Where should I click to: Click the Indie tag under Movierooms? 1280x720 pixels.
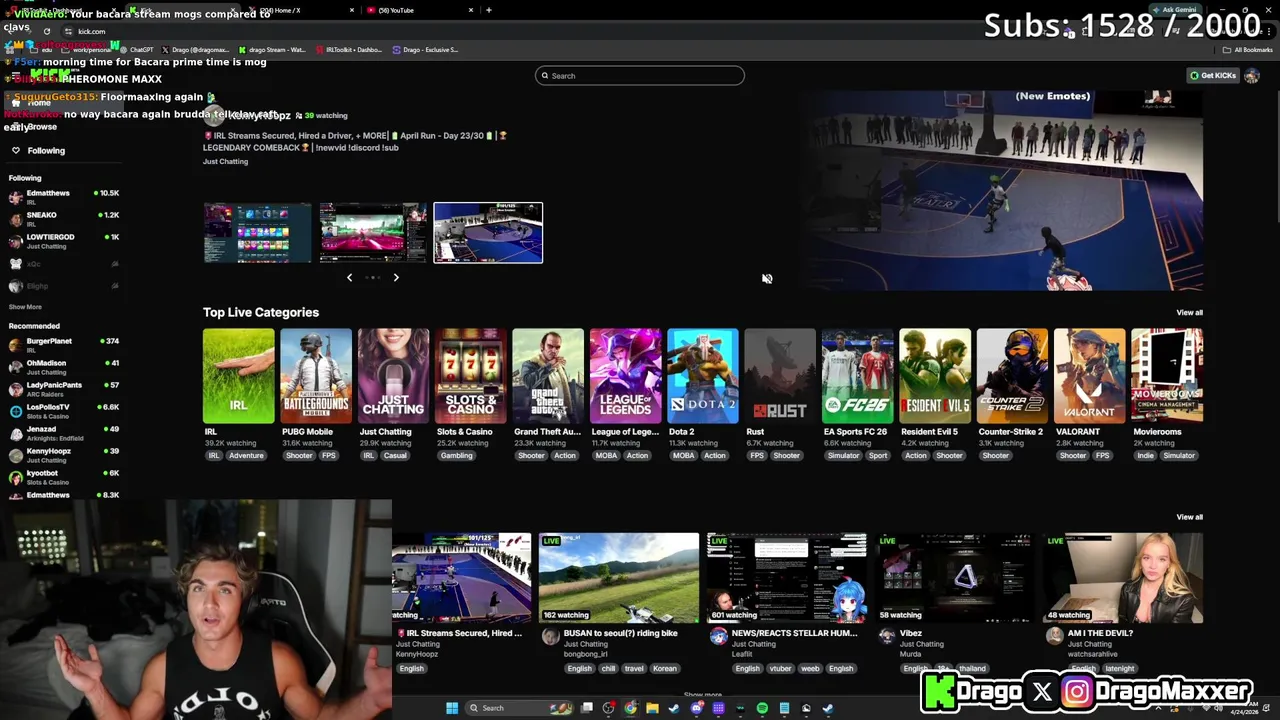click(1145, 456)
